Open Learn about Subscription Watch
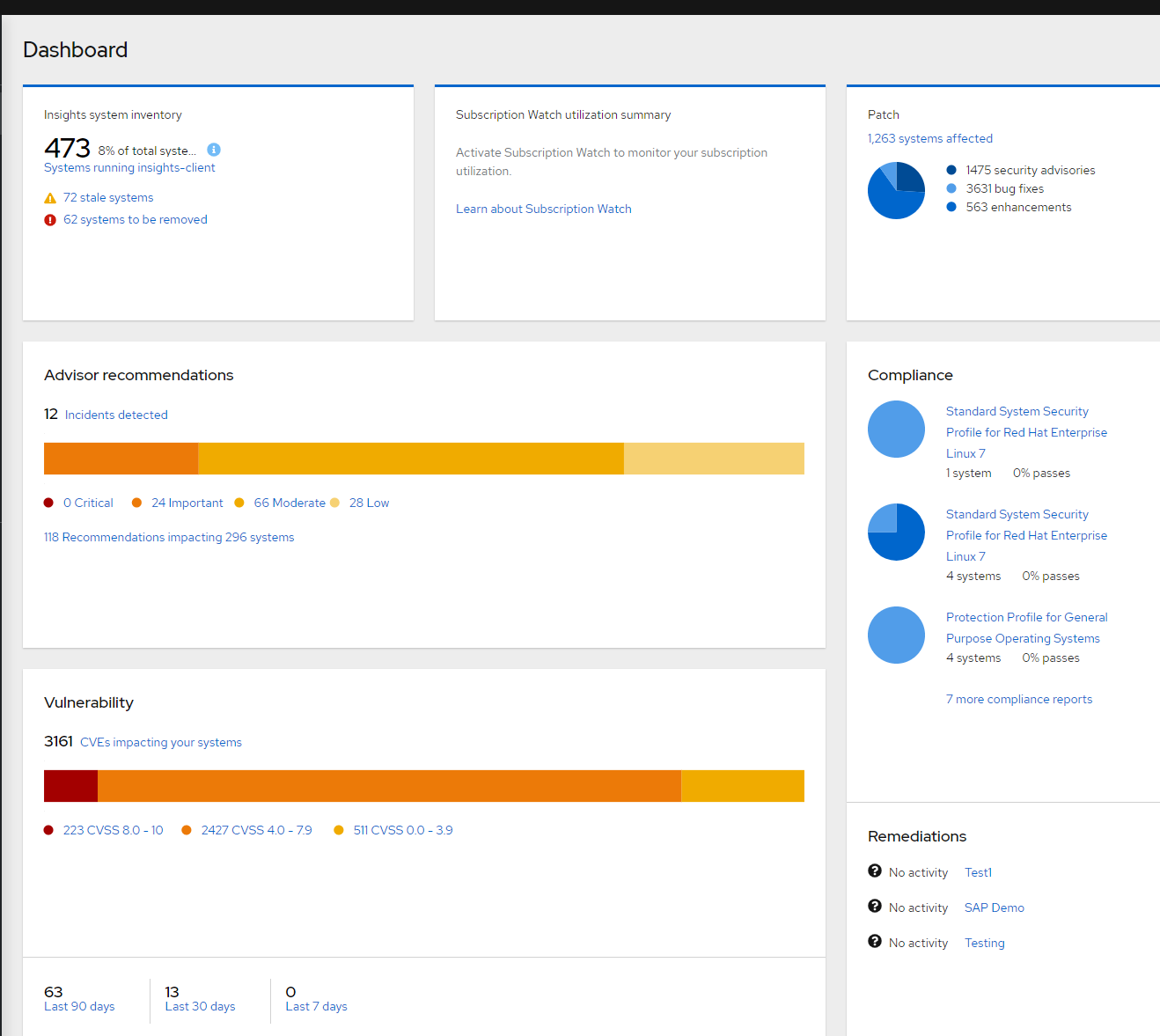Image resolution: width=1160 pixels, height=1036 pixels. (543, 209)
